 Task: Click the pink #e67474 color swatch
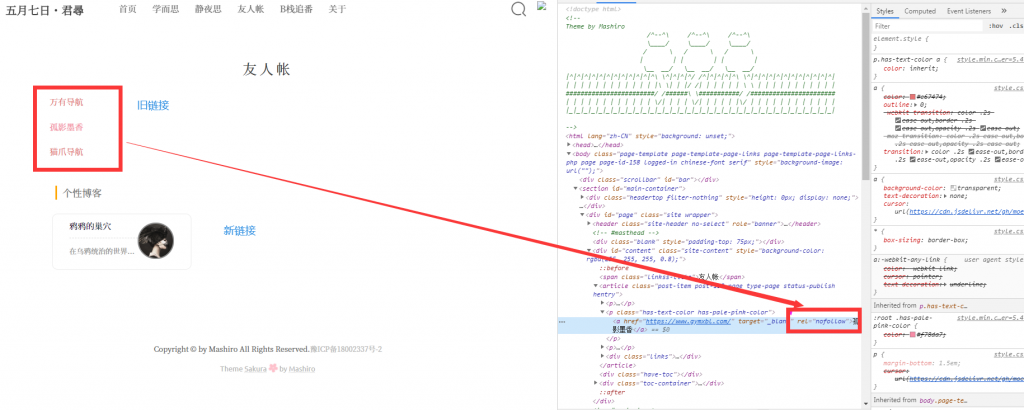point(913,96)
